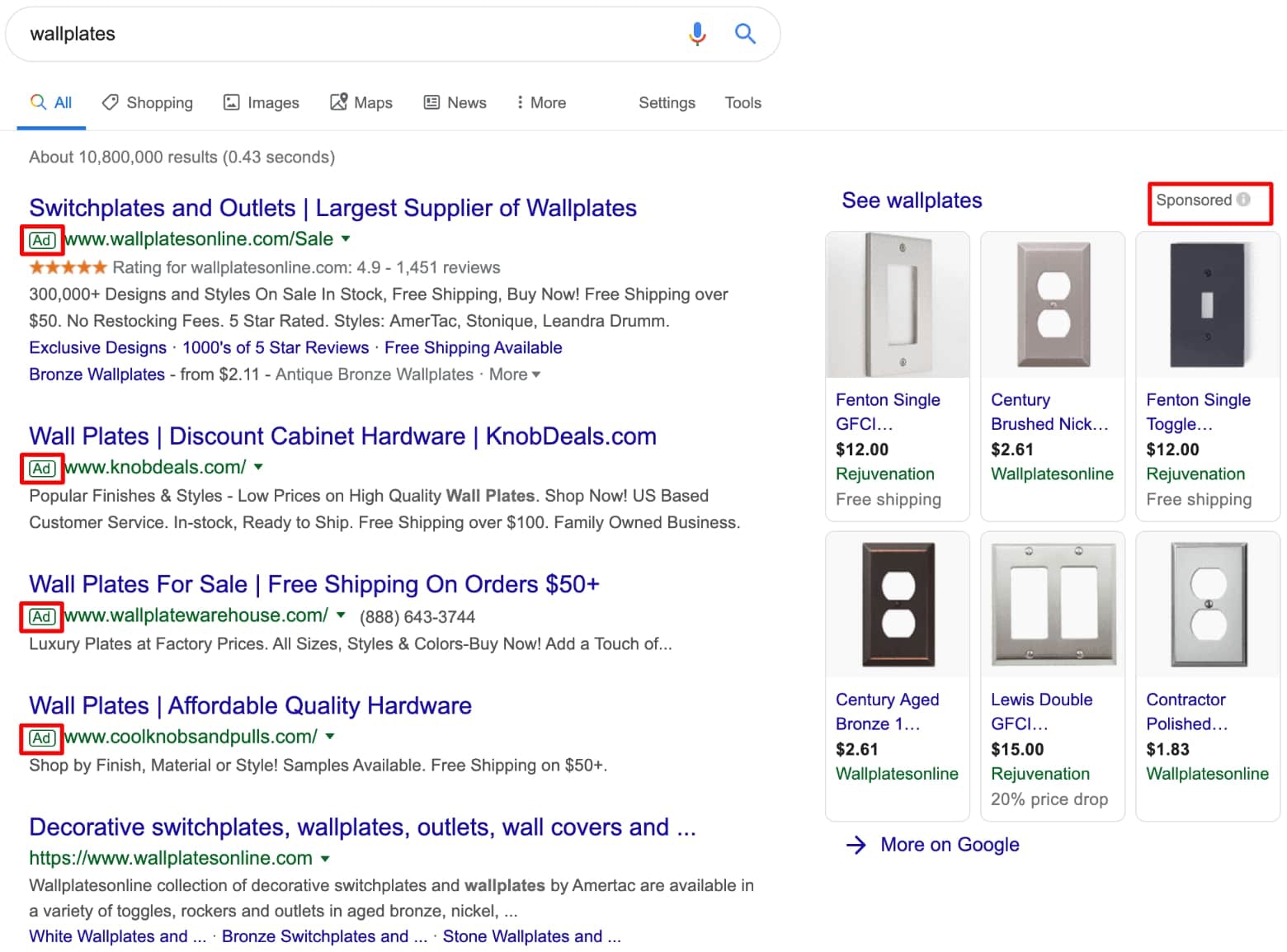This screenshot has width=1287, height=952.
Task: Click the microphone voice search icon
Action: (x=697, y=34)
